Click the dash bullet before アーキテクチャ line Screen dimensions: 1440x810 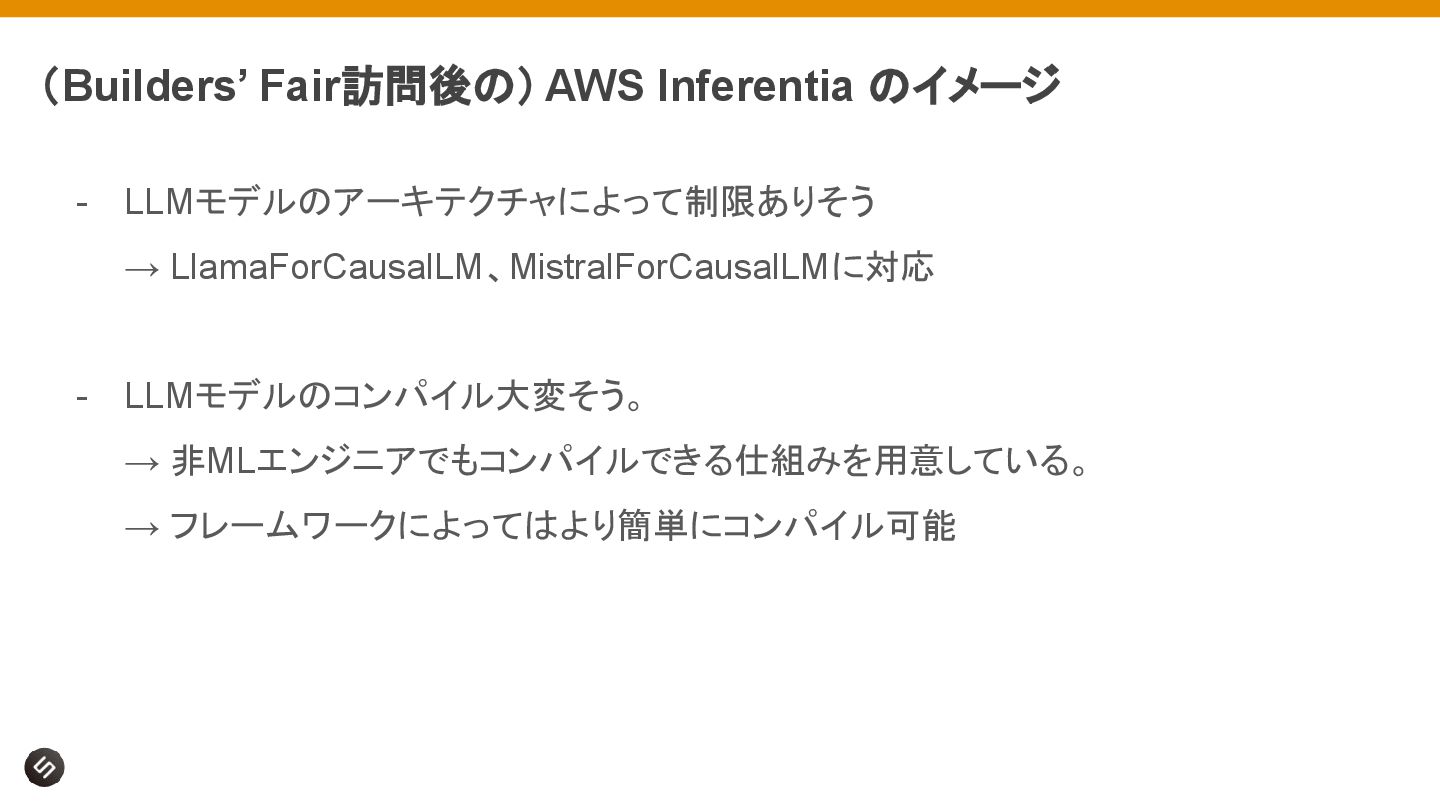pyautogui.click(x=82, y=203)
